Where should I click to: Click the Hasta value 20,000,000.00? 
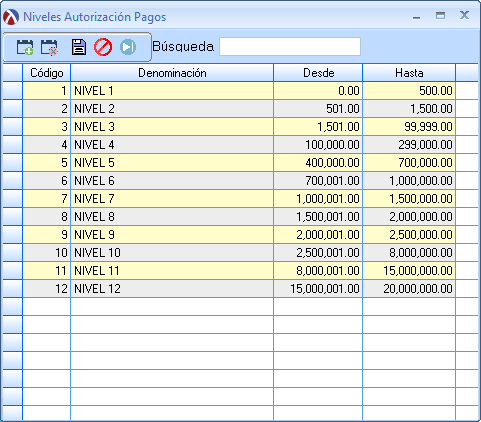409,289
